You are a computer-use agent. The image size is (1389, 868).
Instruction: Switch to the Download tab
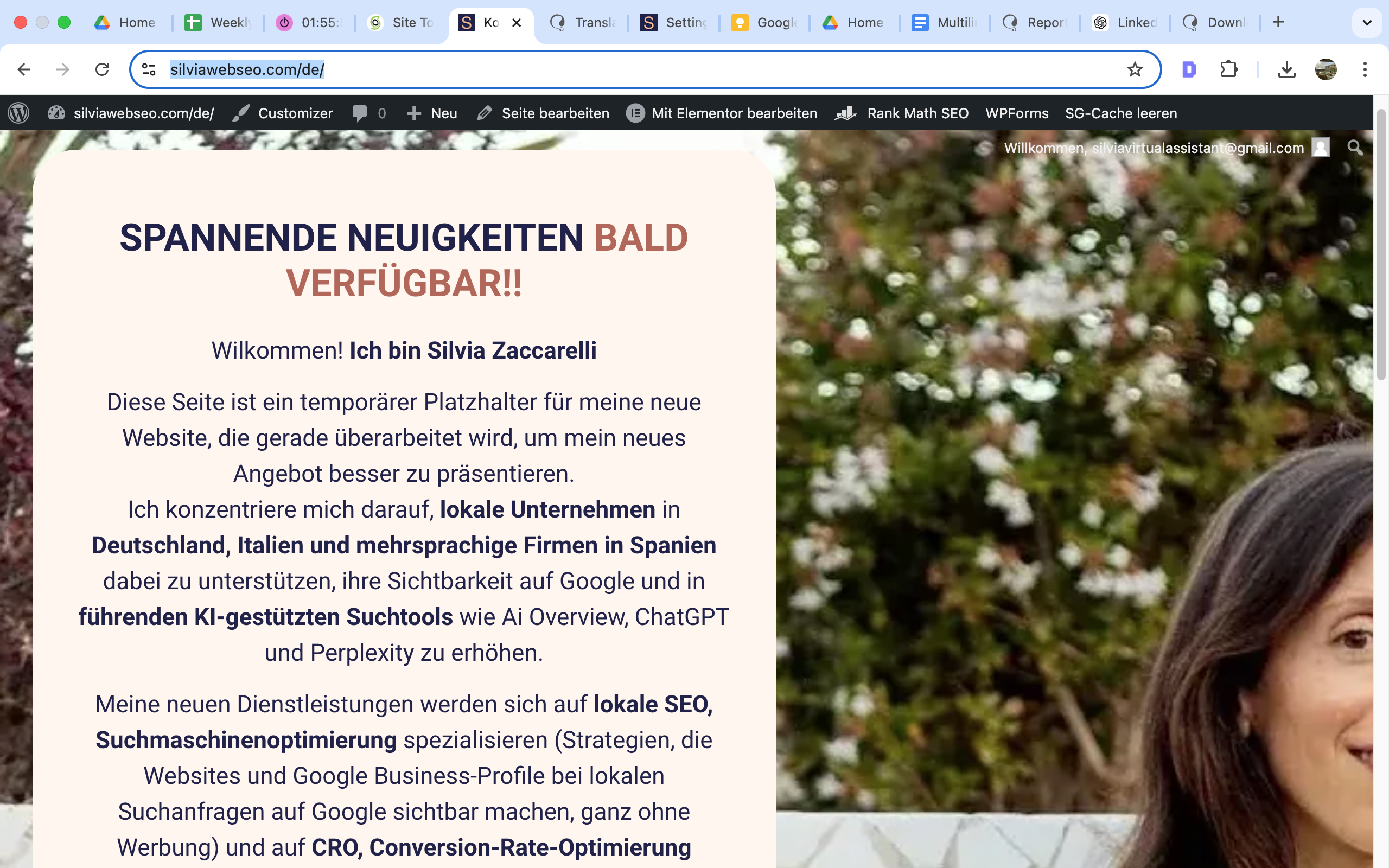[1215, 22]
